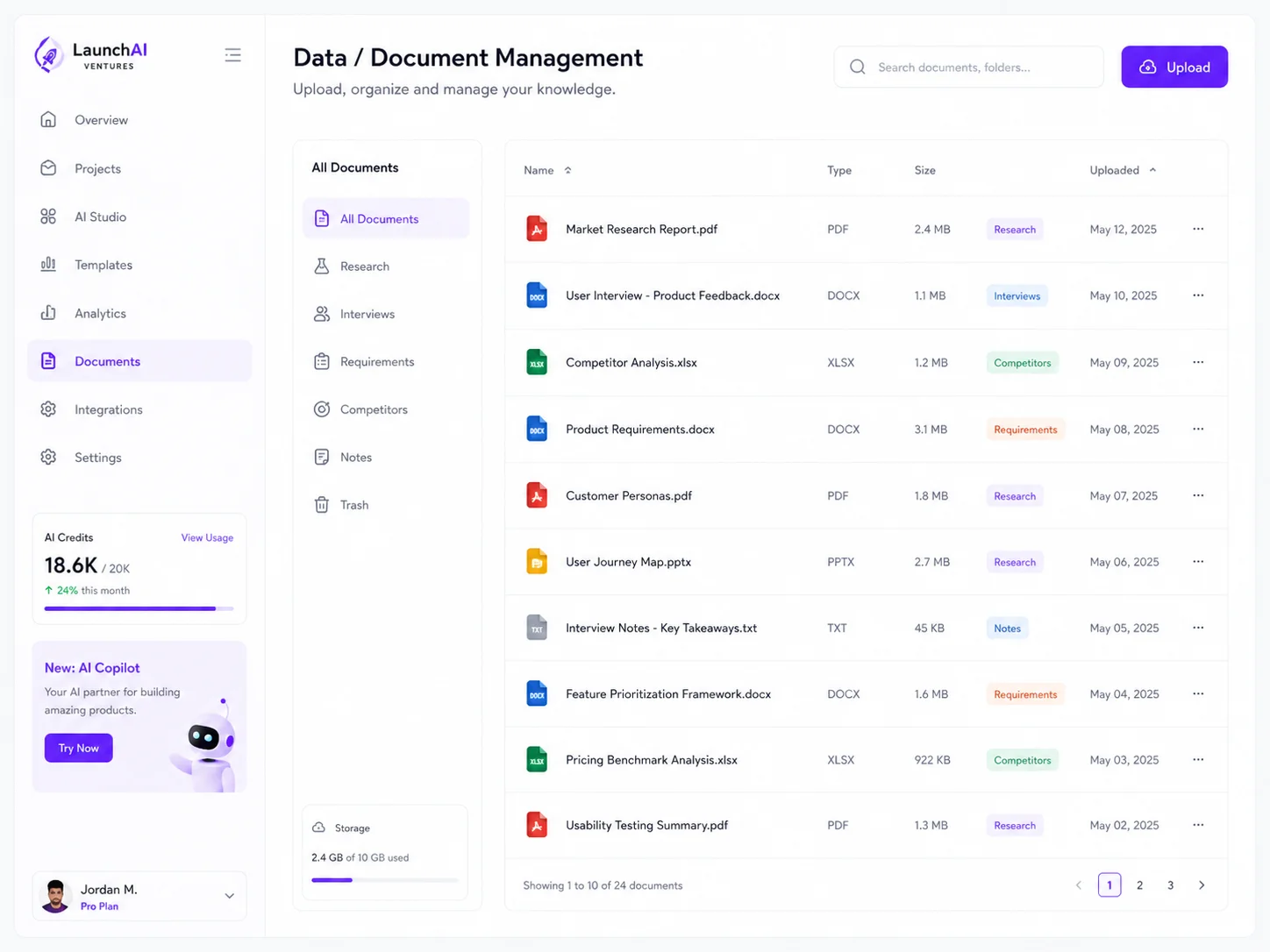Click the Notes tag on Interview Notes row
The width and height of the screenshot is (1270, 952).
1007,628
